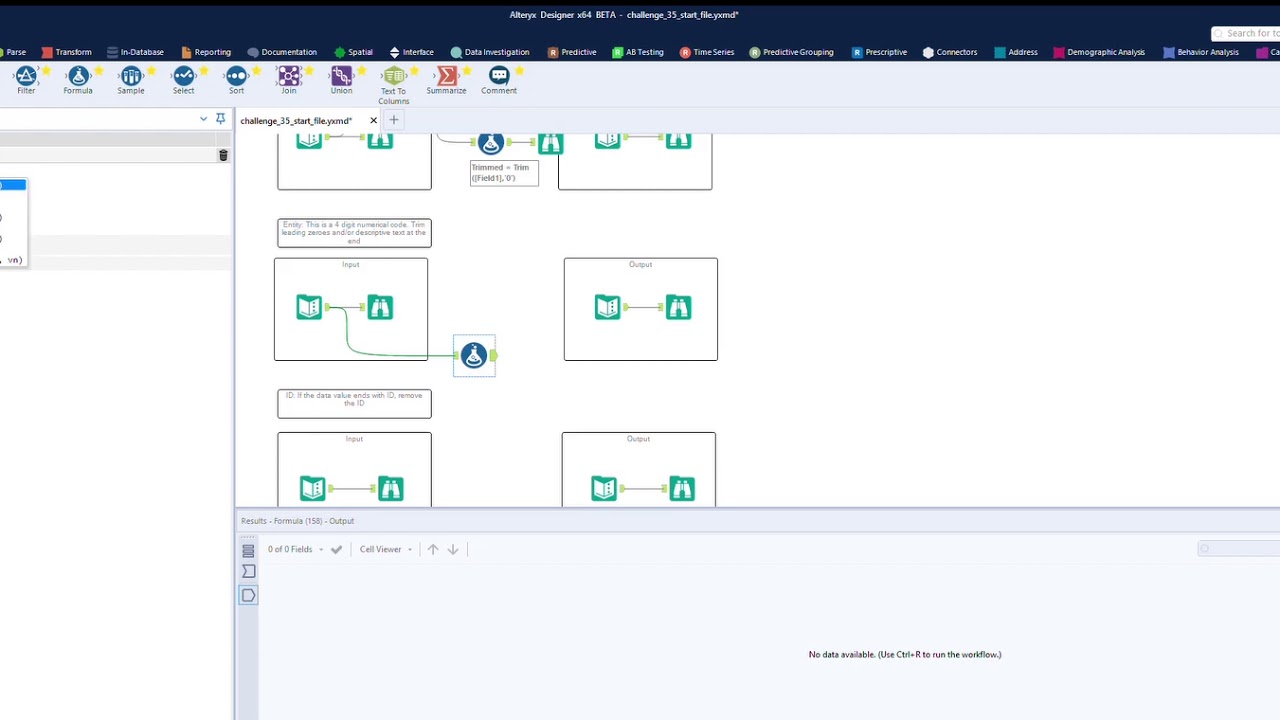Viewport: 1280px width, 720px height.
Task: Switch to the Reporting tool category
Action: tap(206, 52)
